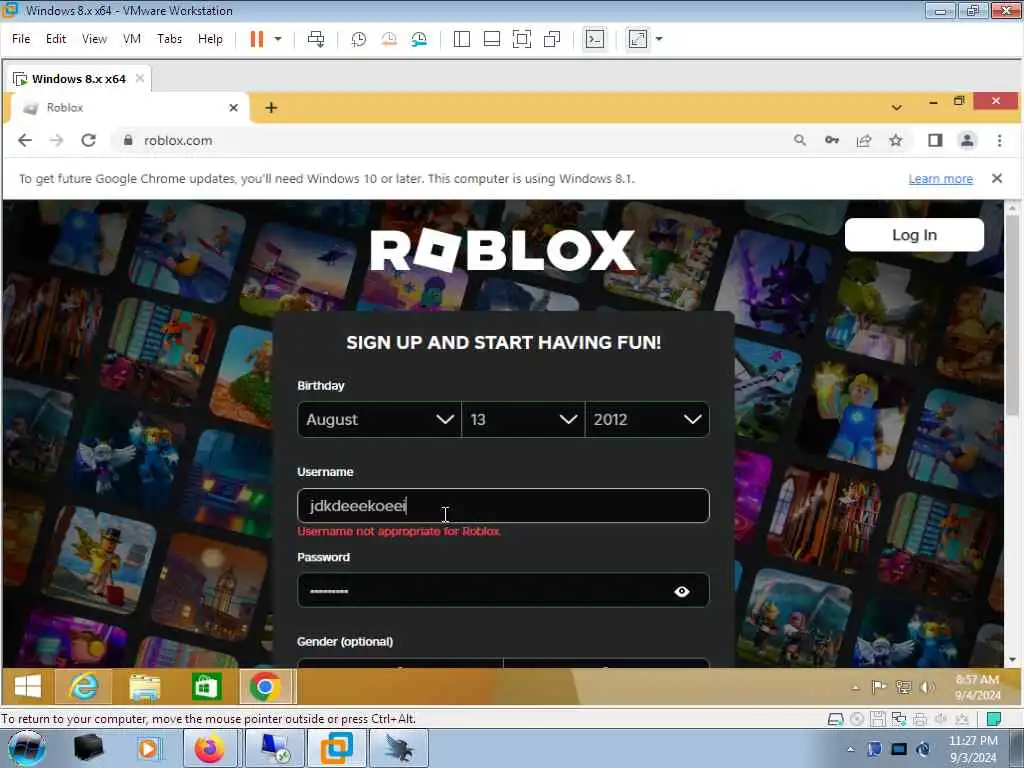Open birthday year dropdown showing 2012
This screenshot has width=1024, height=768.
click(x=647, y=419)
